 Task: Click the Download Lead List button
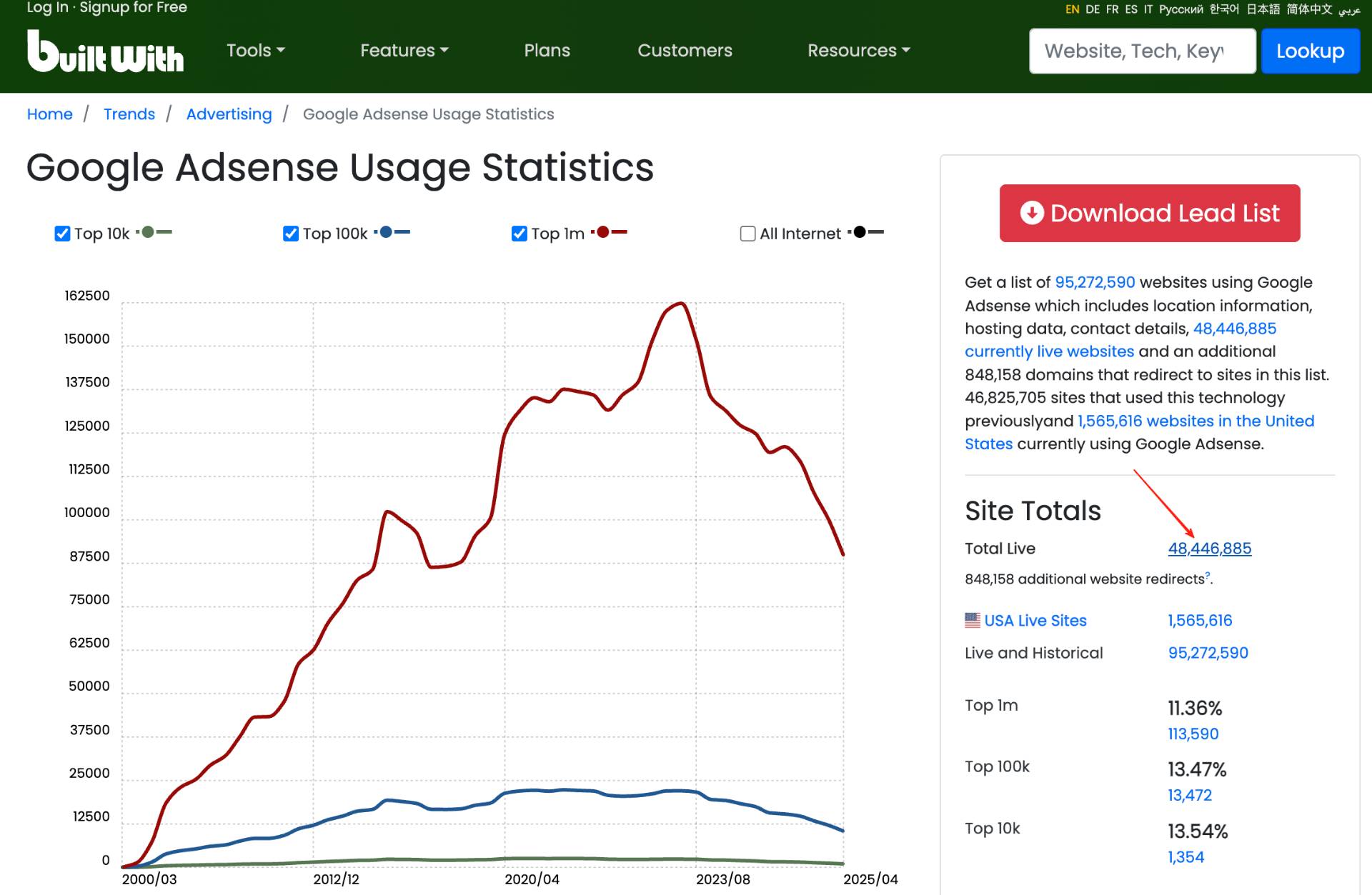coord(1150,213)
